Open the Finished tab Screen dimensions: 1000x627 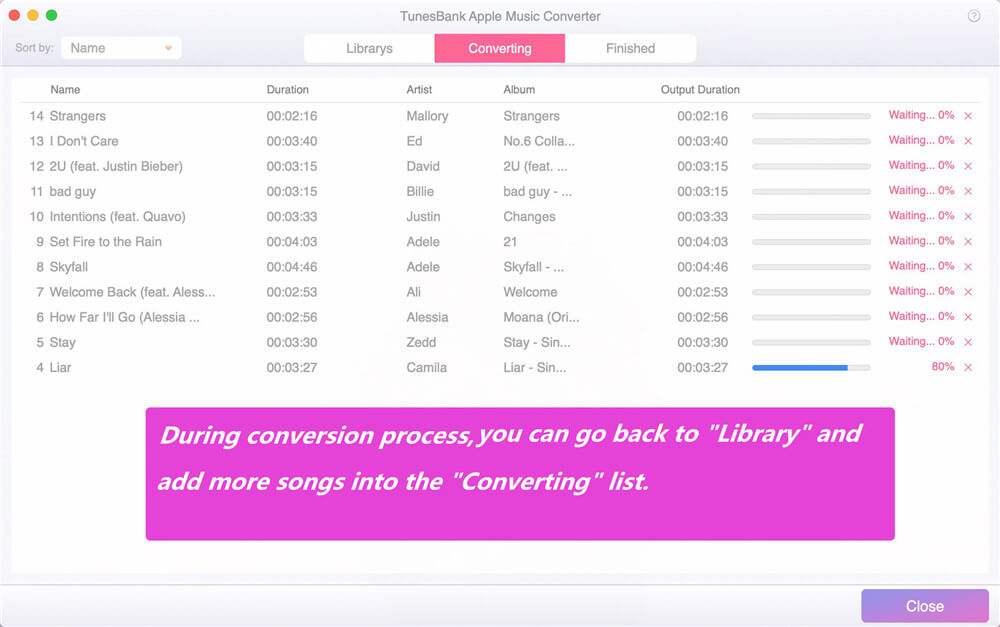click(630, 48)
